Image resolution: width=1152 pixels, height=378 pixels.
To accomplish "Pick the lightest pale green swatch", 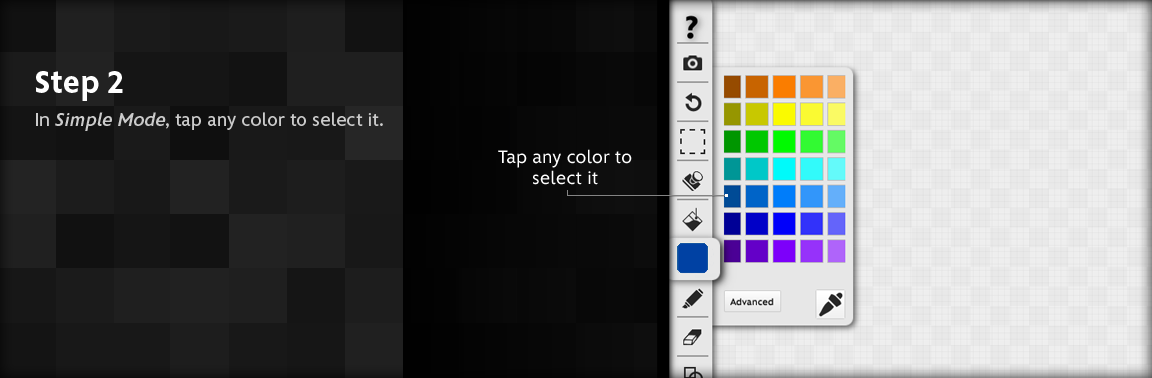I will click(836, 141).
